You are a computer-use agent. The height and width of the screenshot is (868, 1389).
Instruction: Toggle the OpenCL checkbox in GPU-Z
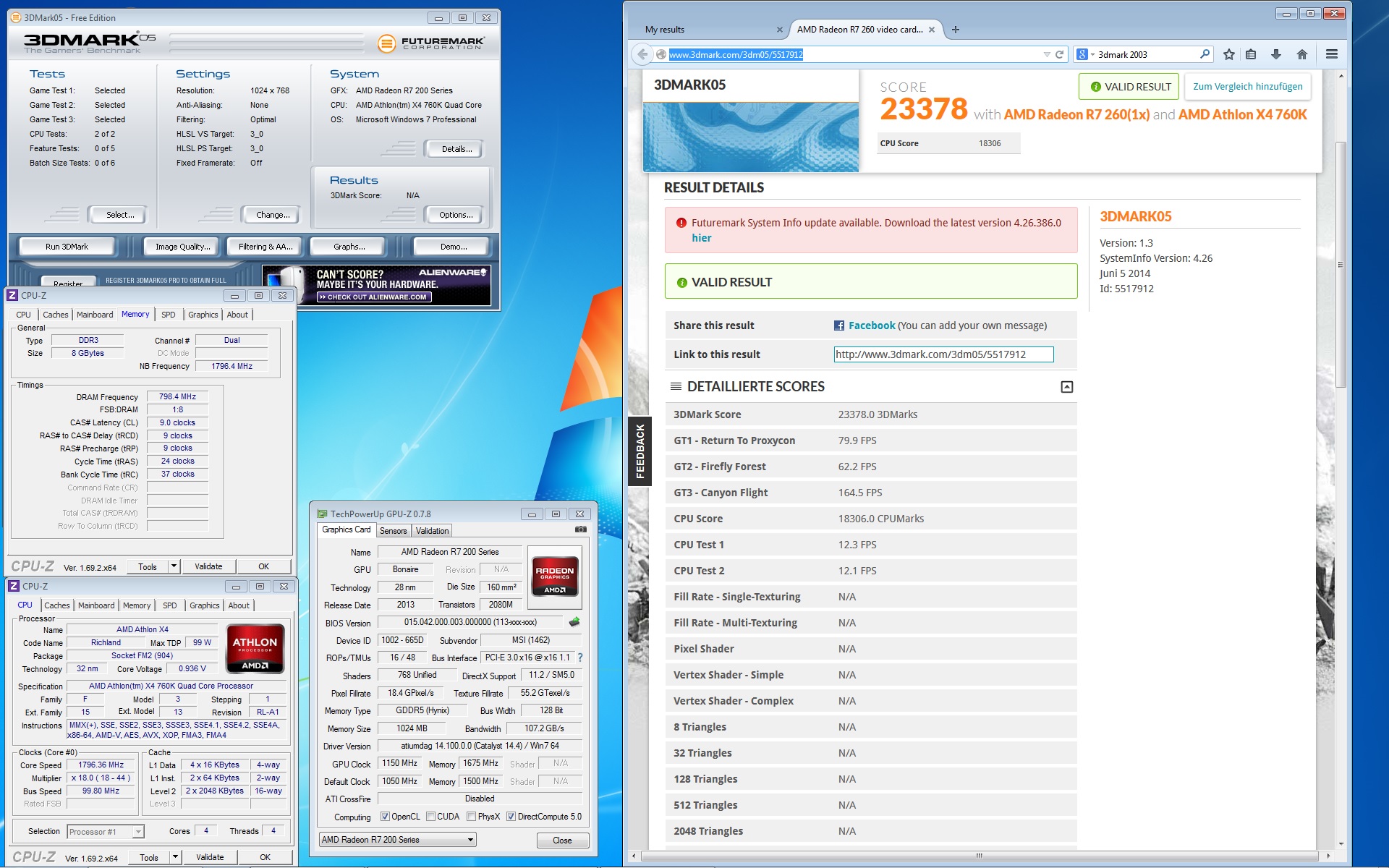coord(385,817)
